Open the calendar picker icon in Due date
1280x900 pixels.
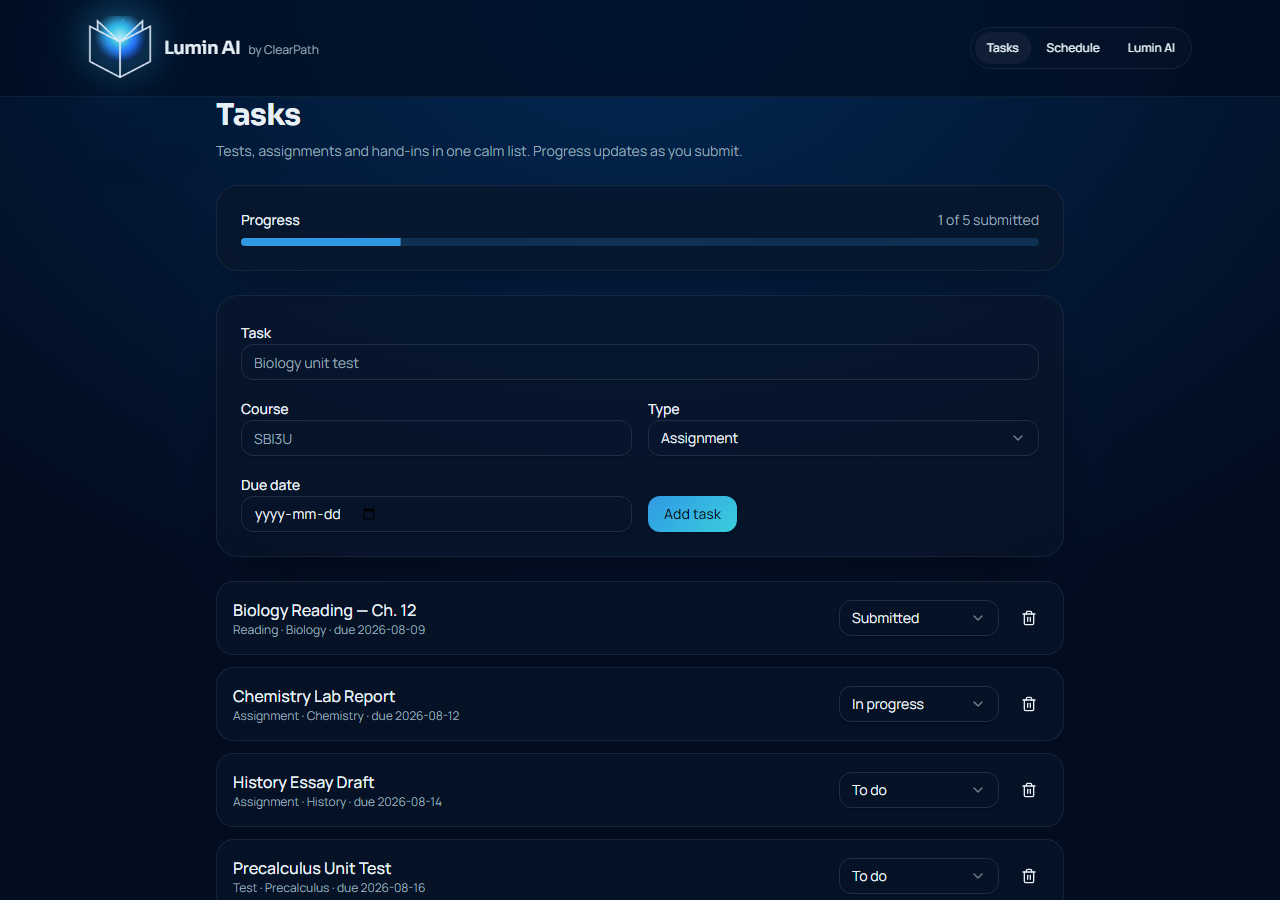coord(369,514)
